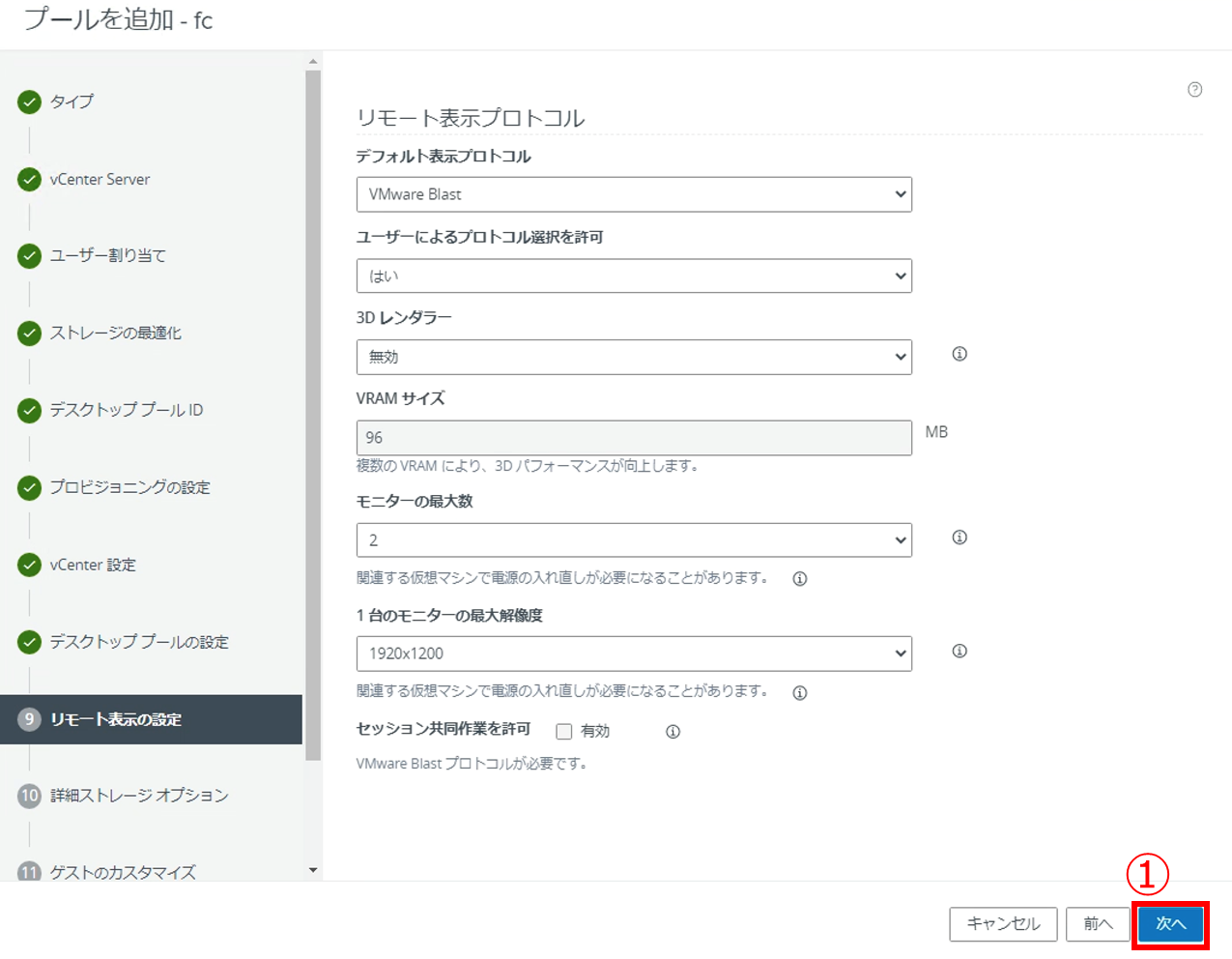Click info icon beside モニターの最大数 dropdown
1232x959 pixels.
point(960,538)
